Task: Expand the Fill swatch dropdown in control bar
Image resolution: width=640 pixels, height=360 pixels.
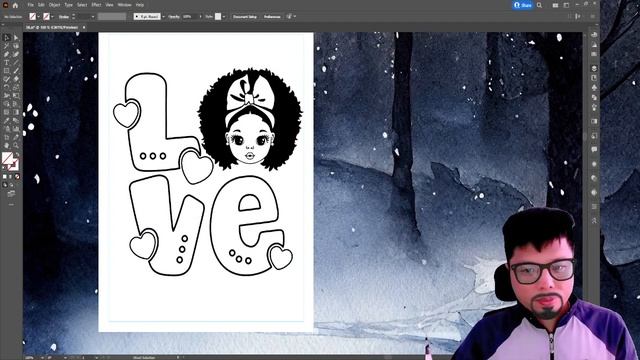Action: point(38,17)
